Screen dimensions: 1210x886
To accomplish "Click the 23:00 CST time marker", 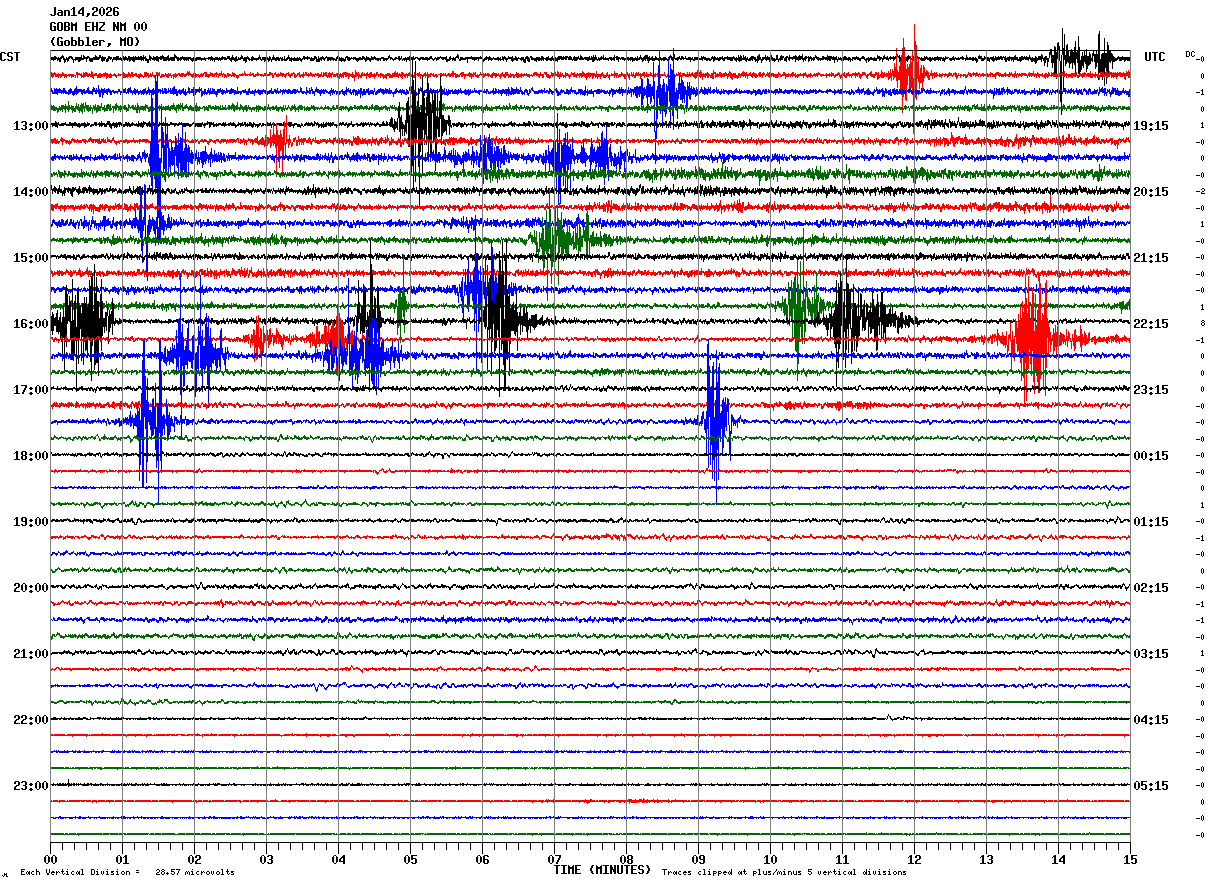I will point(30,786).
